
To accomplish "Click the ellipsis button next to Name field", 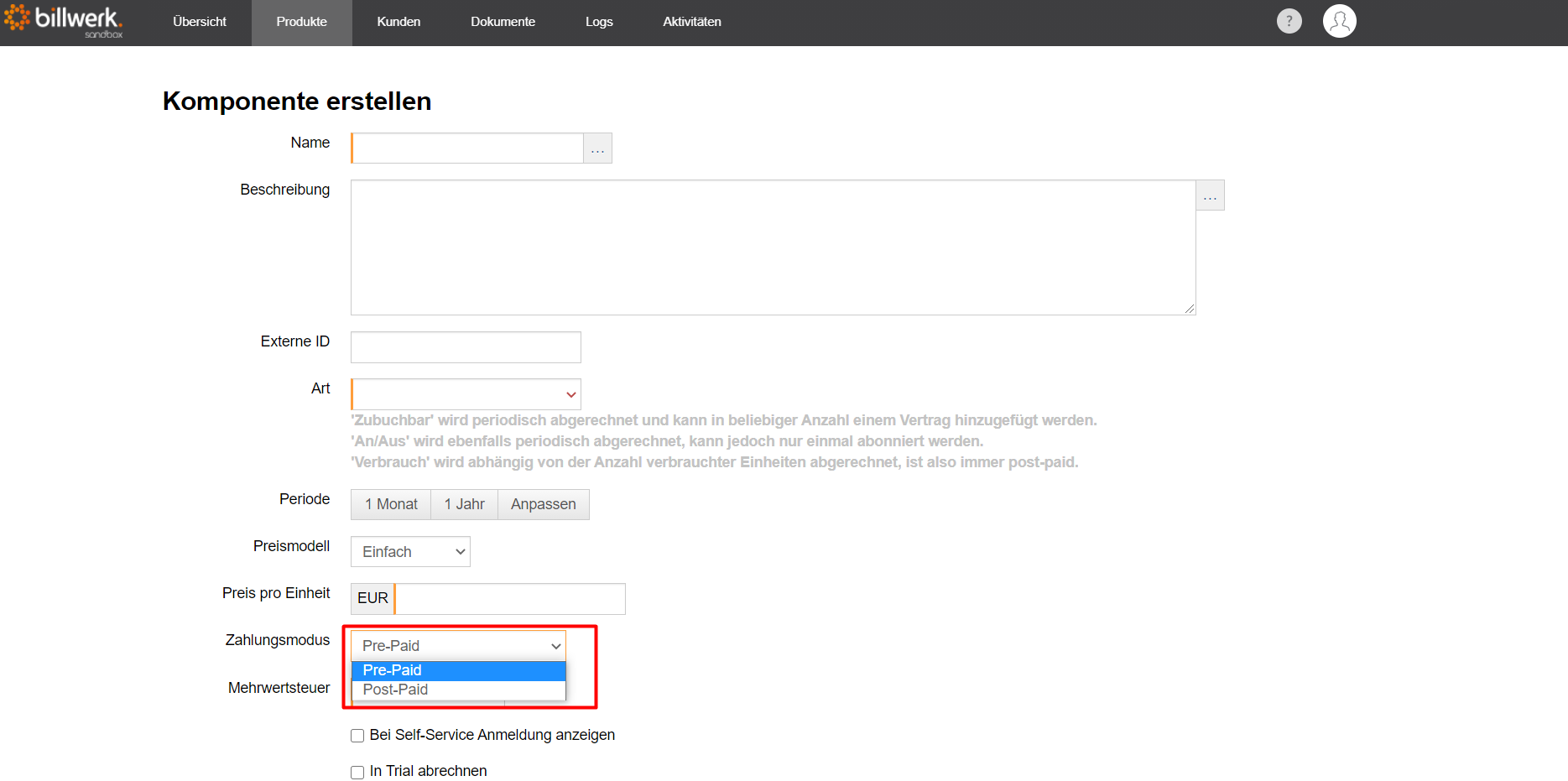I will 597,148.
